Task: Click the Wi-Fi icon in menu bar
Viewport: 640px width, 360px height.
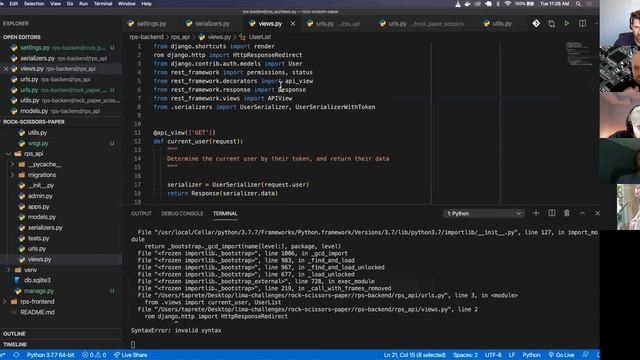Action: [507, 4]
